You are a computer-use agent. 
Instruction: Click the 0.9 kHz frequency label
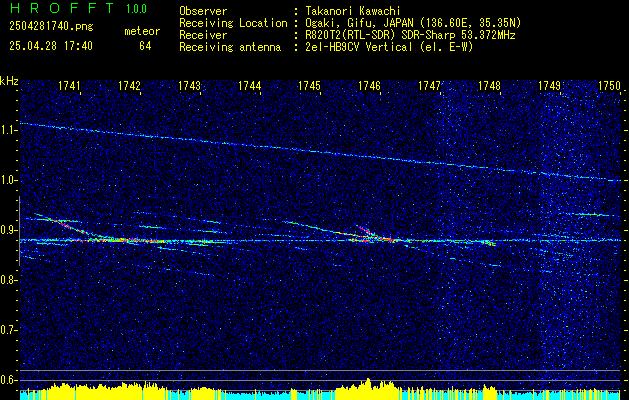(8, 230)
